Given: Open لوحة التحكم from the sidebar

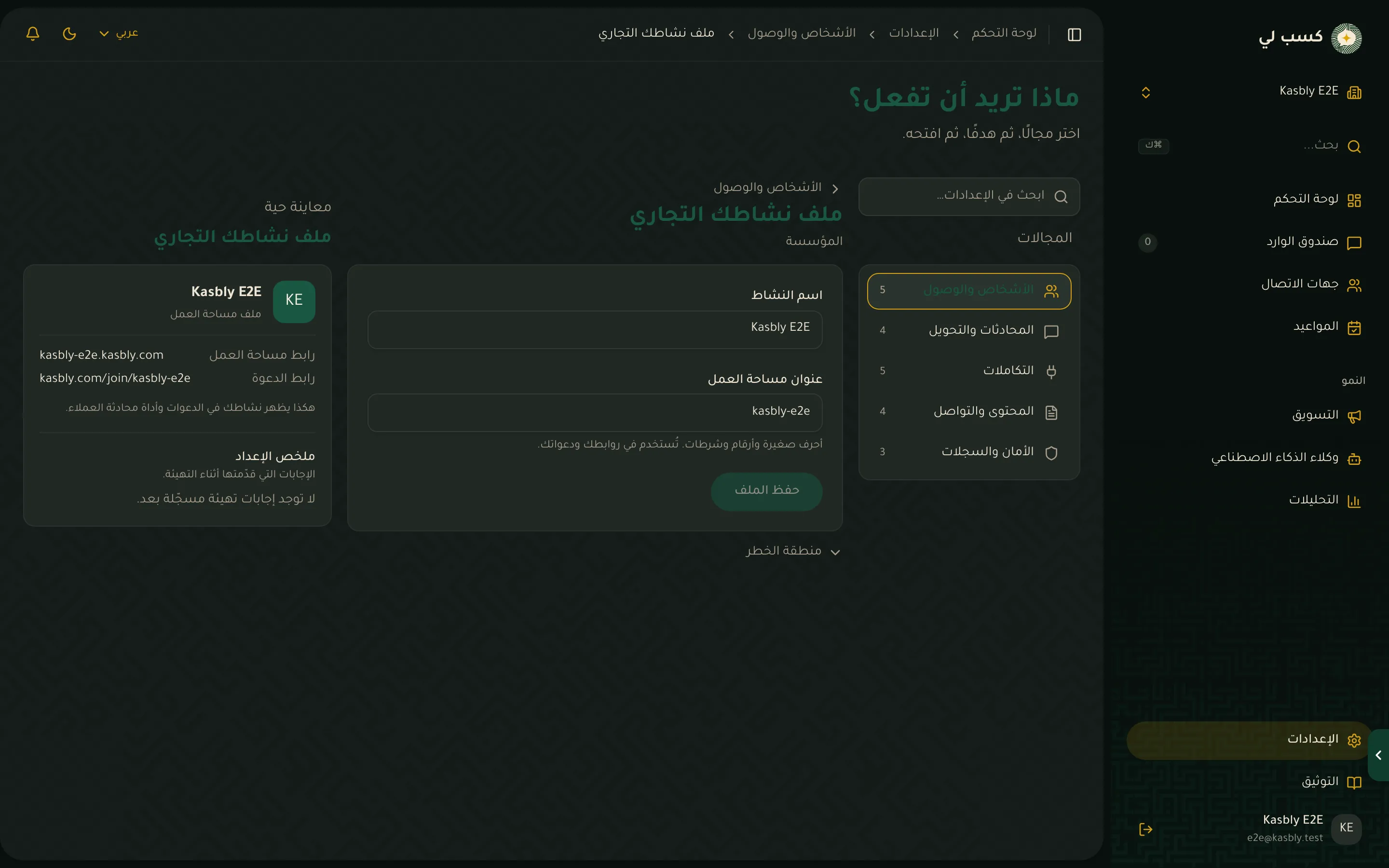Looking at the screenshot, I should (1251, 199).
